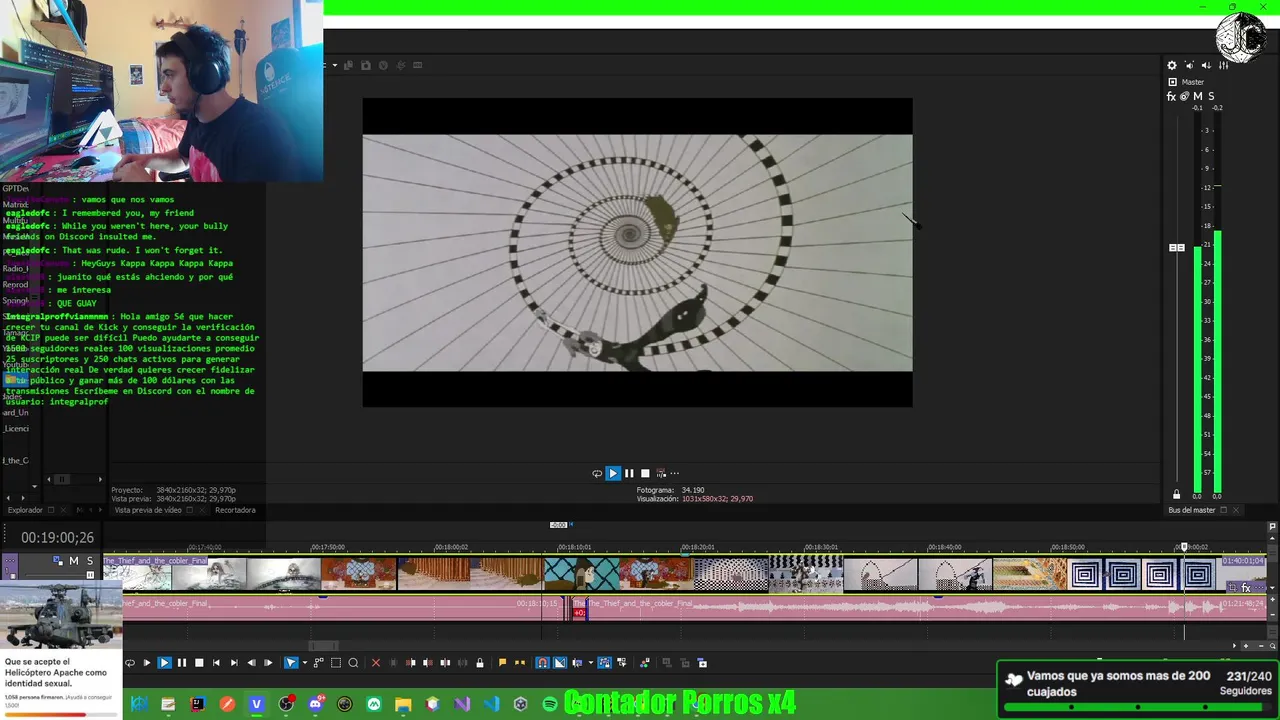Open Master bus fx
Image resolution: width=1280 pixels, height=720 pixels.
[x=1171, y=96]
